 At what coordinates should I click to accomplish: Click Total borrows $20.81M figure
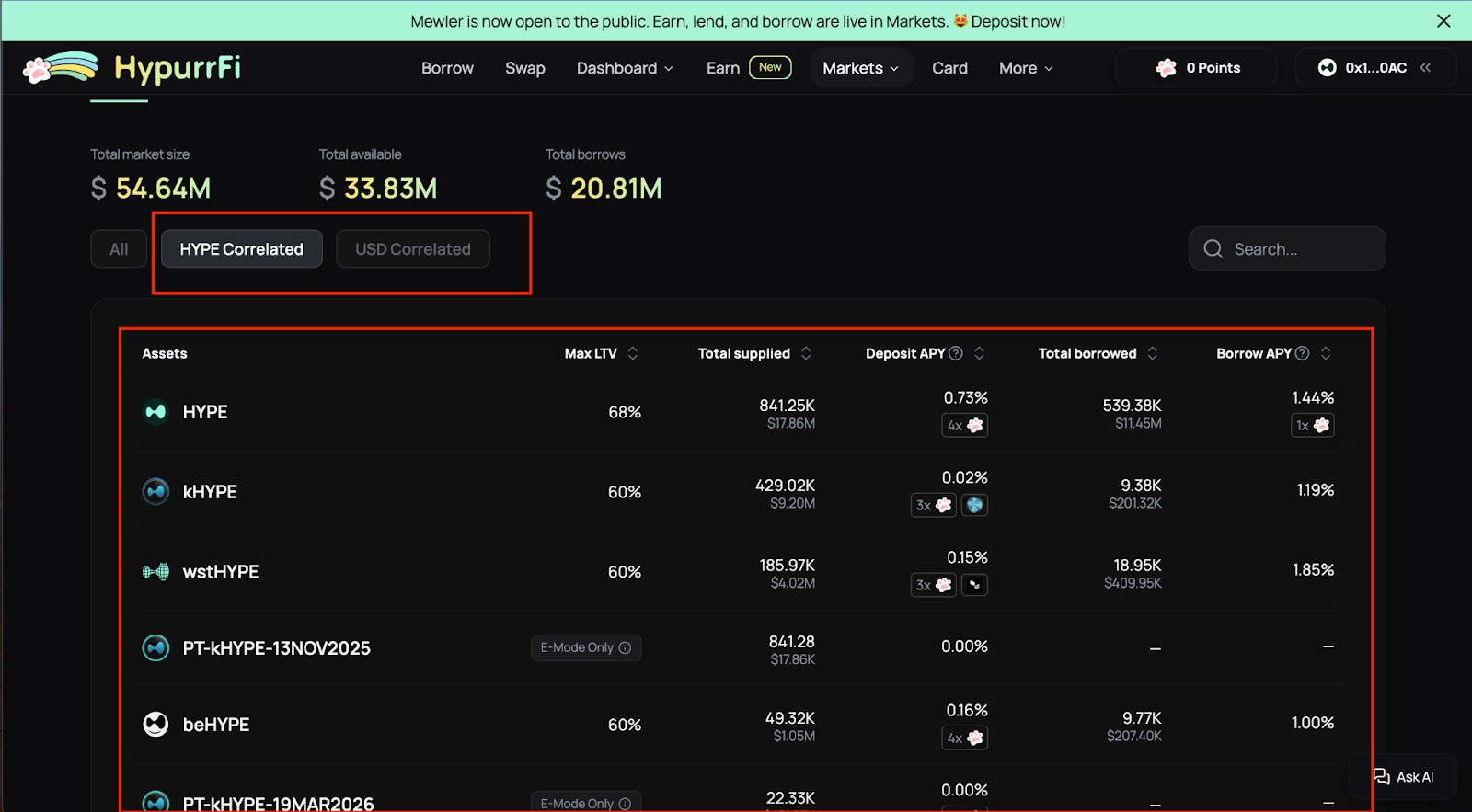point(604,189)
